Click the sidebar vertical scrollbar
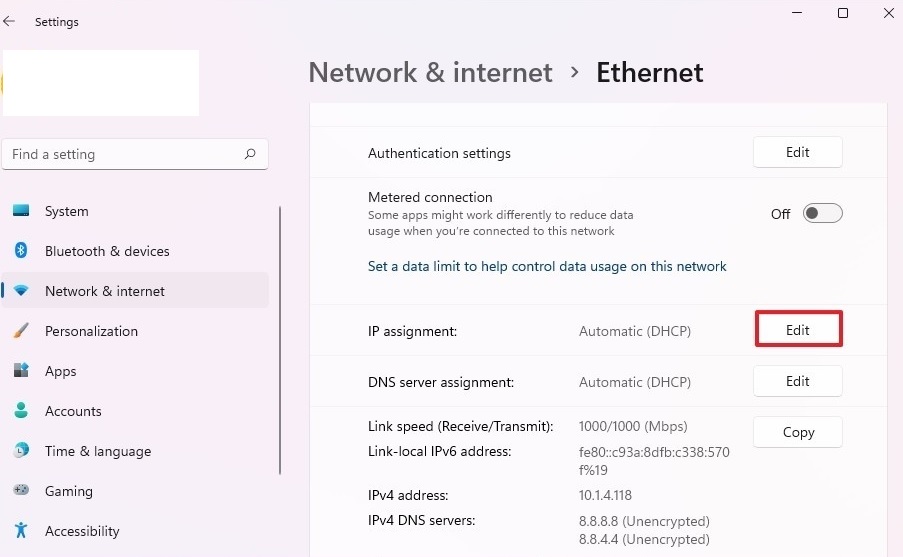 281,340
